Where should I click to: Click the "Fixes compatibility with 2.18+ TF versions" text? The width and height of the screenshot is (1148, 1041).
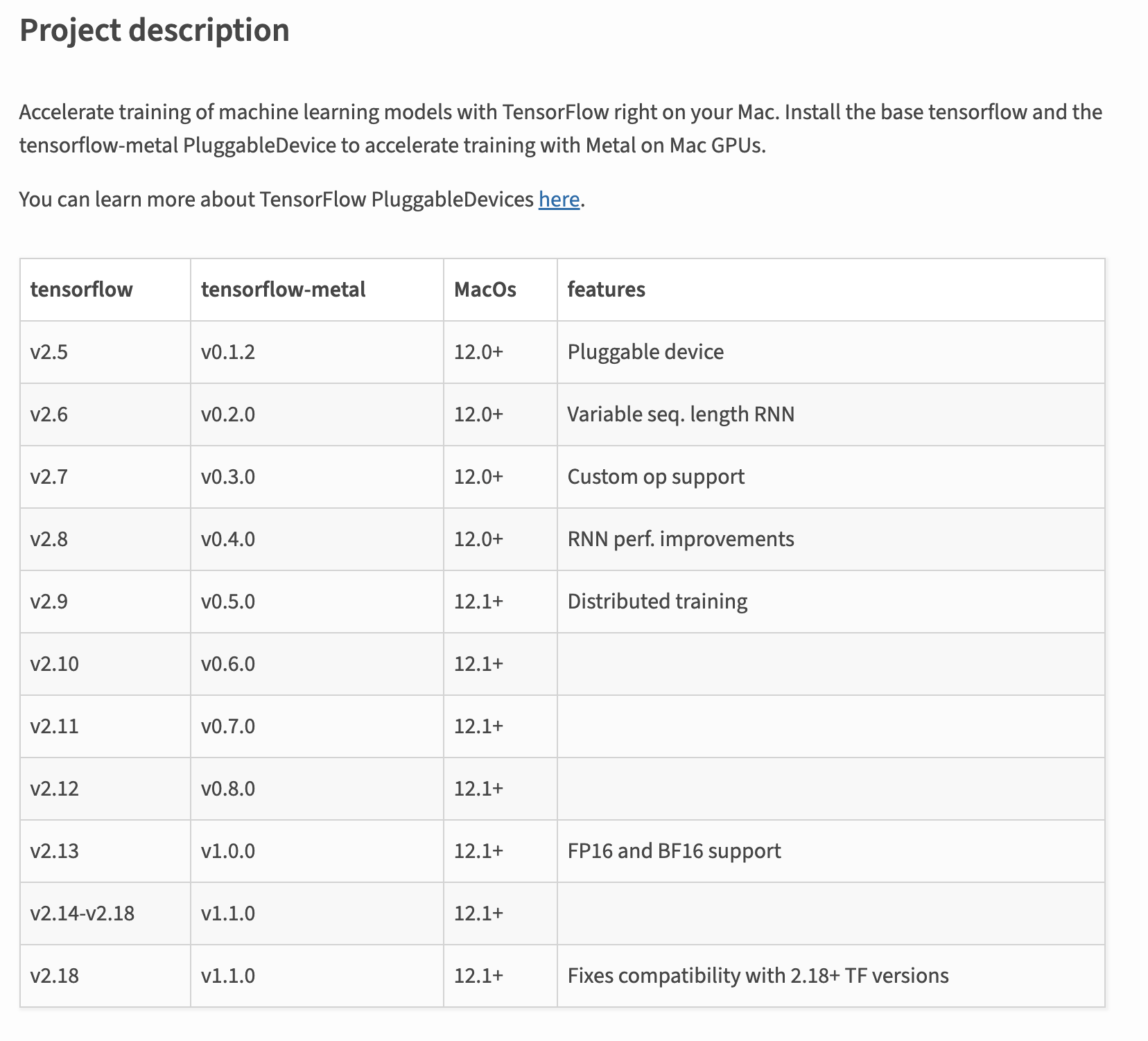tap(758, 976)
